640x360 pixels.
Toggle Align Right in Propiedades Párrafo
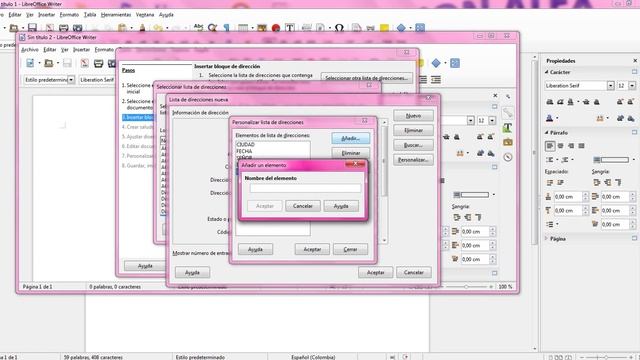571,146
